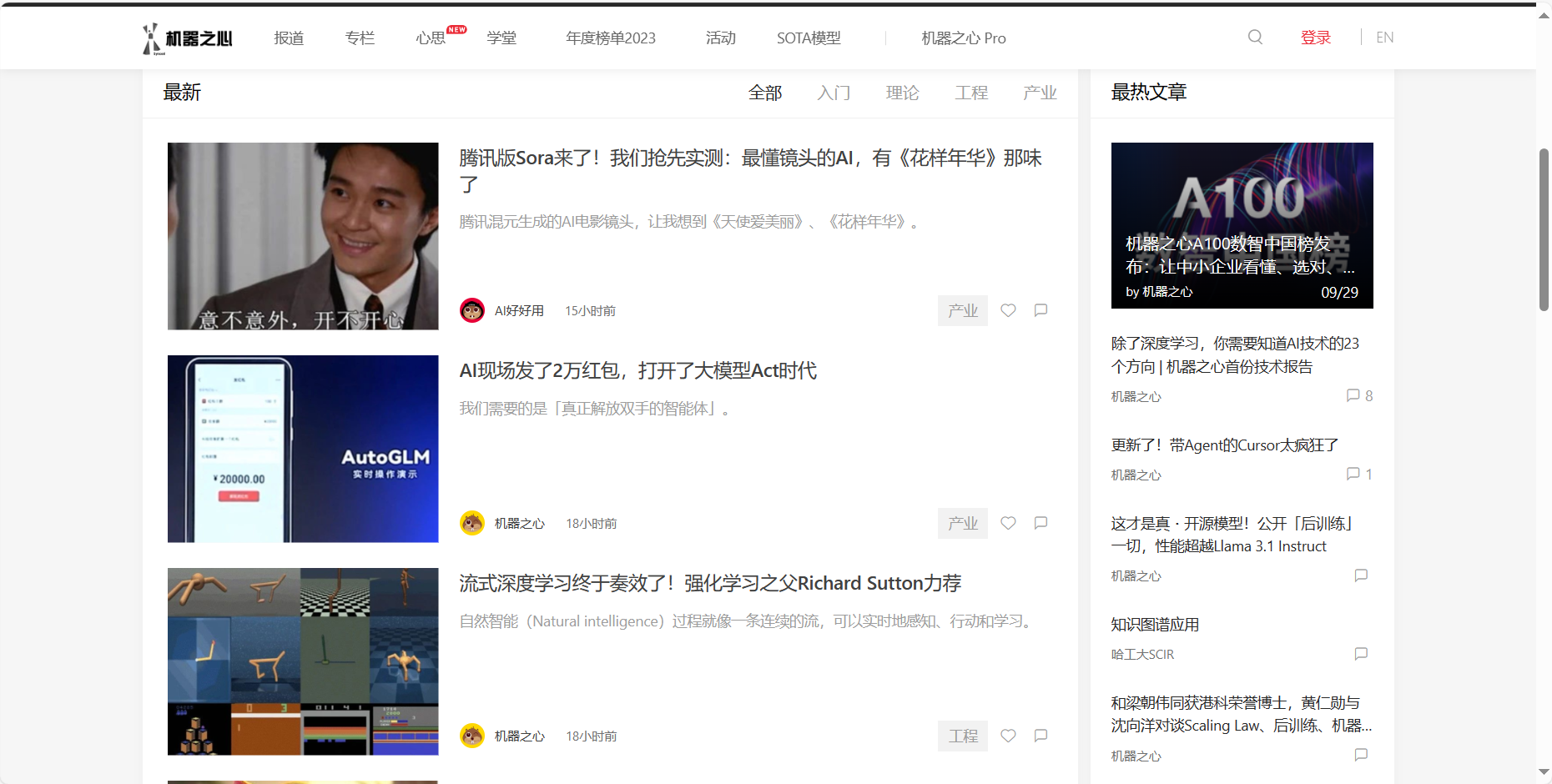Click comment icon next to Cursor article
1552x784 pixels.
pos(1353,474)
